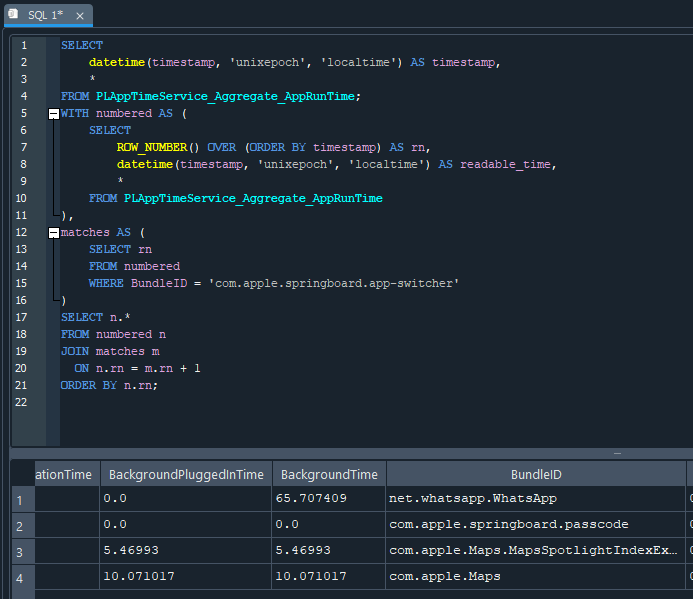The width and height of the screenshot is (693, 599).
Task: Select result row 2 header
Action: coord(17,524)
